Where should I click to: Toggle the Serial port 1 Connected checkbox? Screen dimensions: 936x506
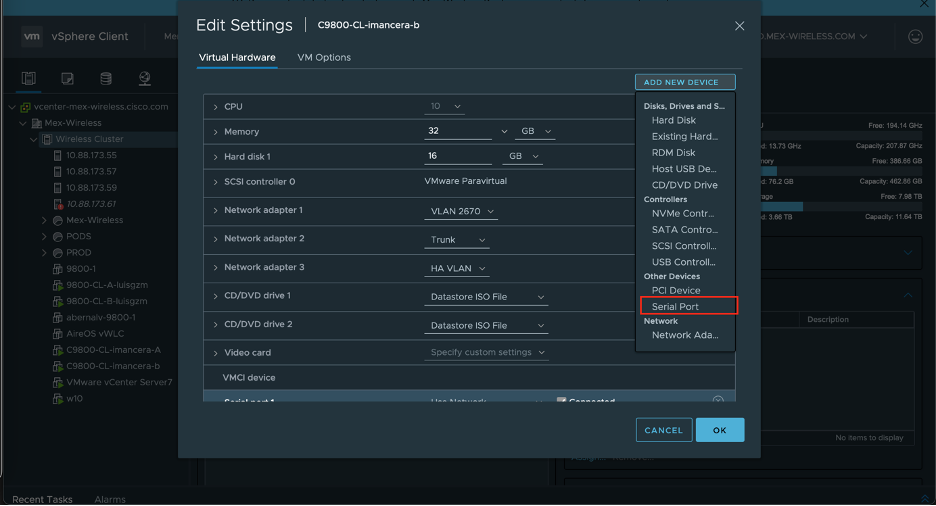(x=561, y=400)
